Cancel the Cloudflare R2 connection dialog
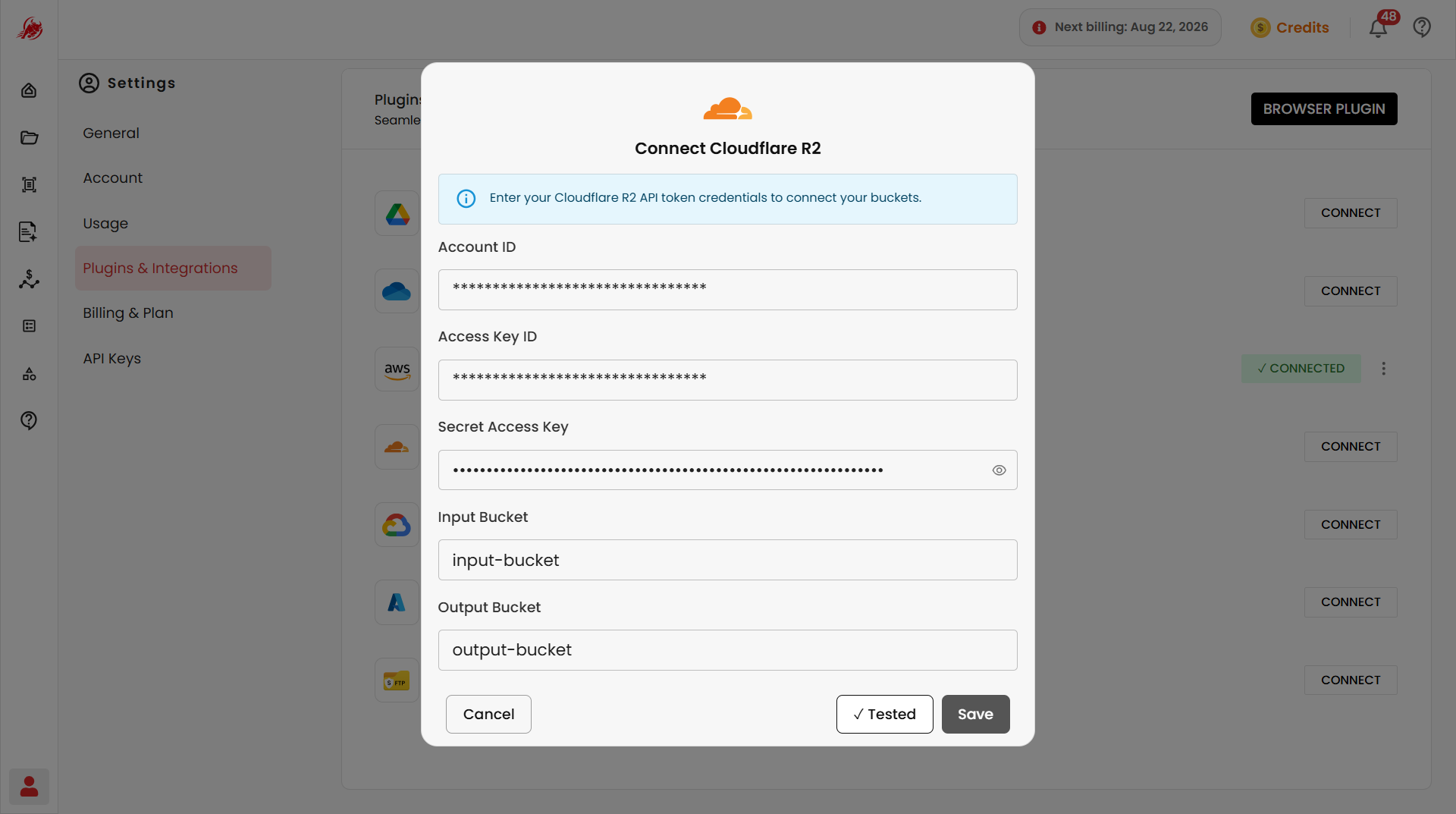This screenshot has width=1456, height=814. tap(488, 715)
